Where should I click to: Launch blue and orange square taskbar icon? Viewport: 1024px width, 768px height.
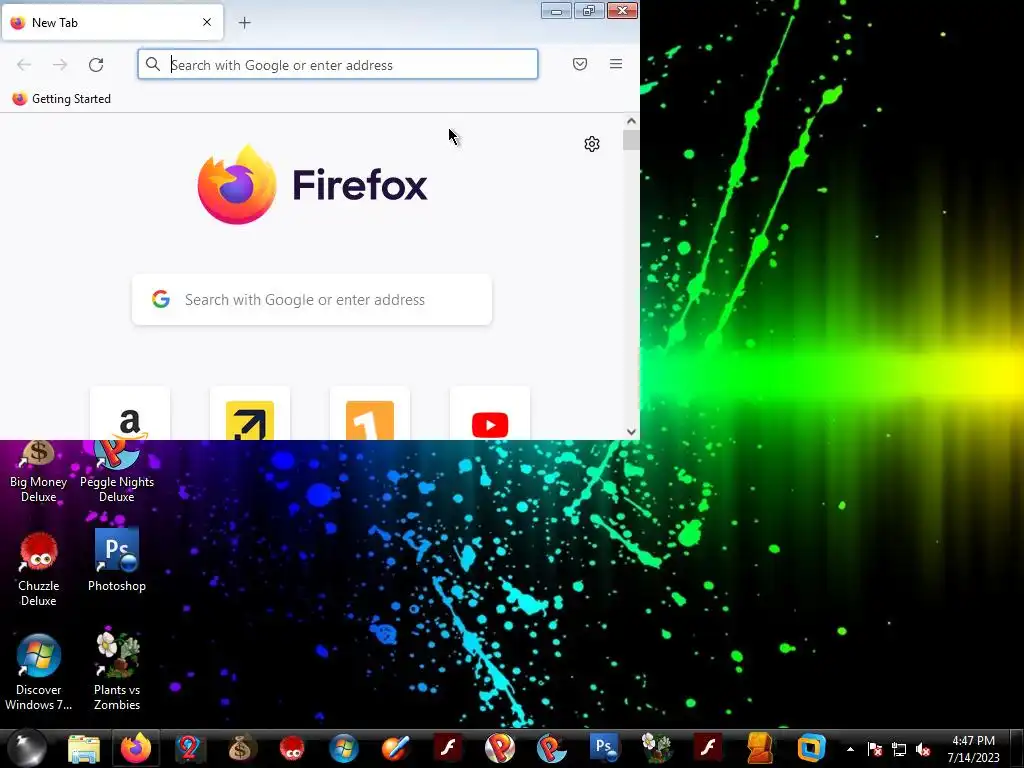(x=812, y=748)
